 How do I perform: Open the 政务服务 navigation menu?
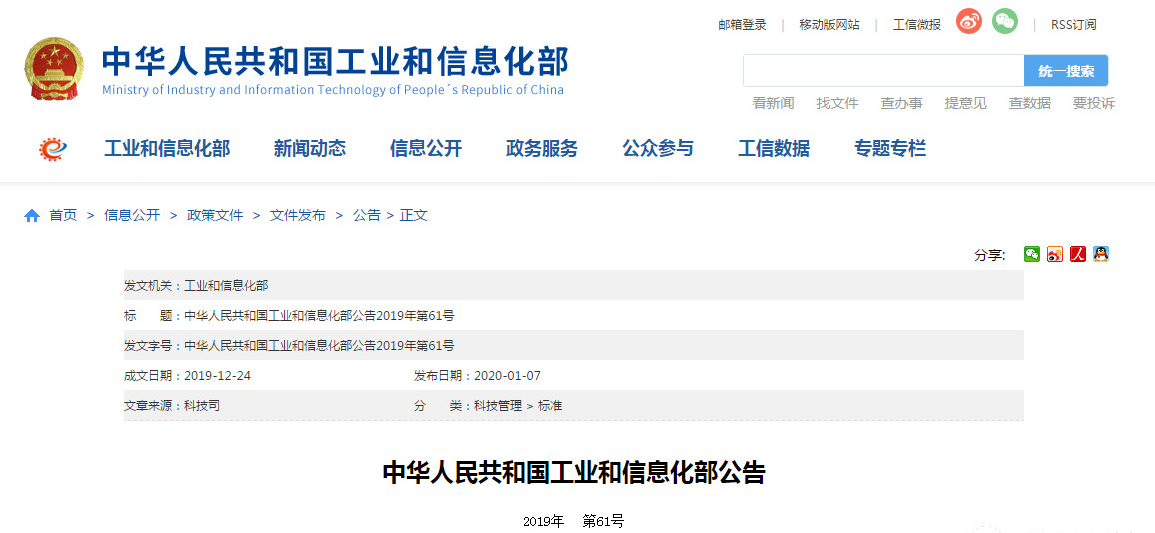point(542,149)
